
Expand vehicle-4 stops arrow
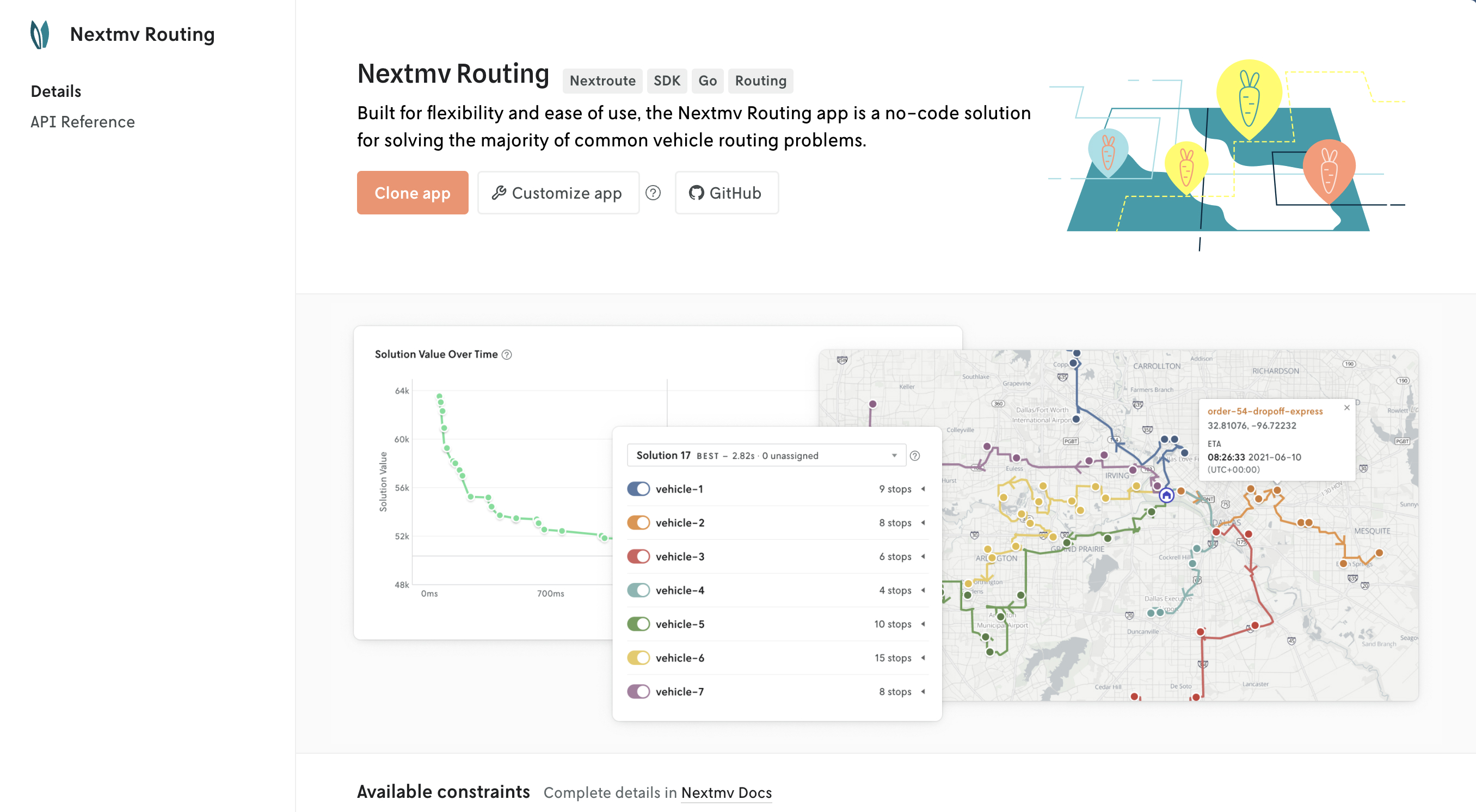point(923,590)
